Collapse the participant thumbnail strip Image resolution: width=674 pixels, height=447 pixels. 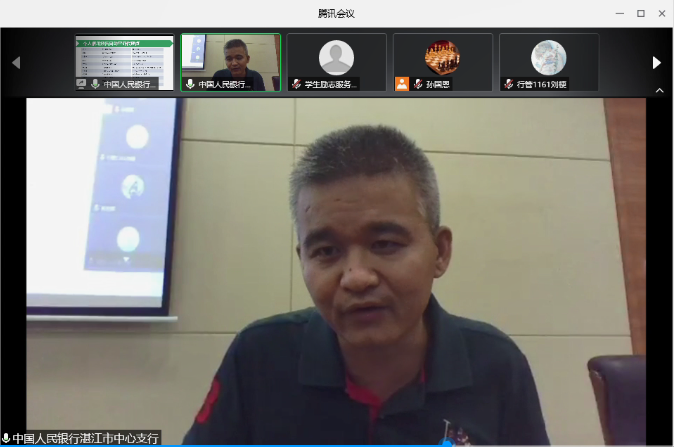point(659,91)
